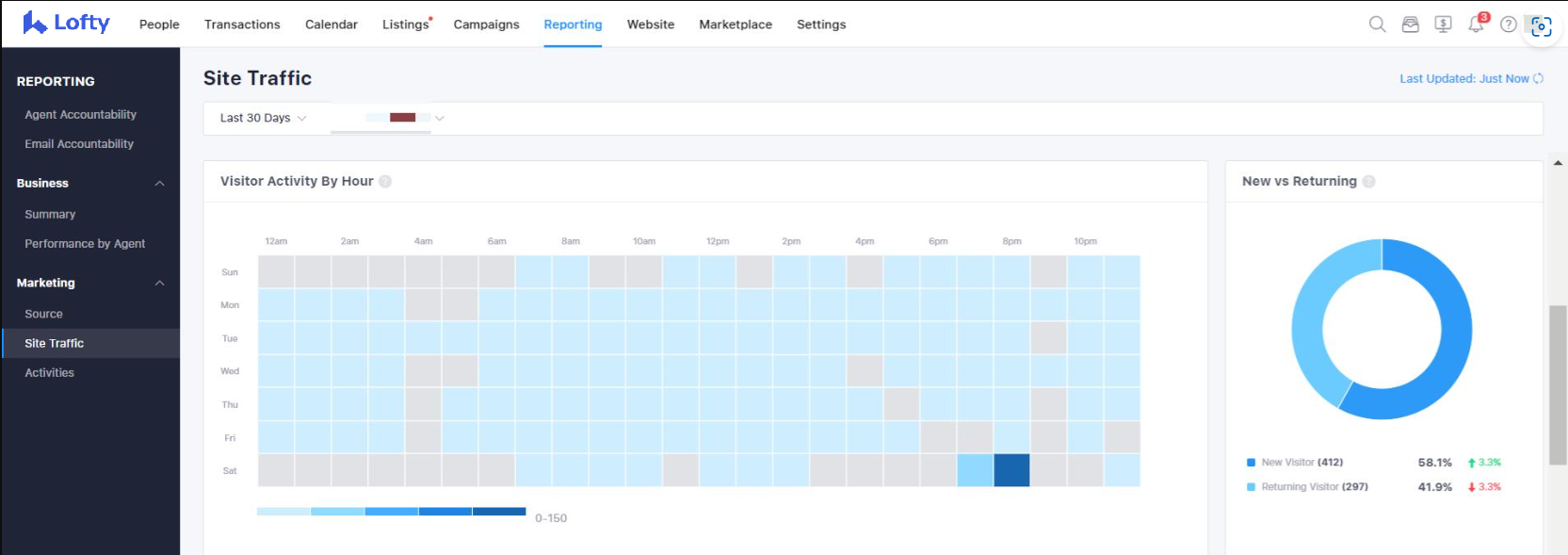This screenshot has width=1568, height=555.
Task: Click the refresh icon beside Last Updated
Action: point(1538,78)
